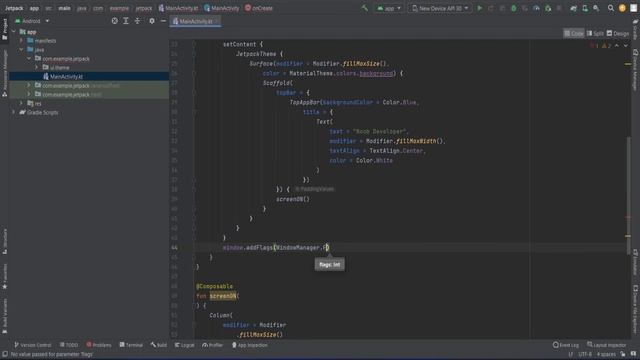Click line 44 window.addFlags code line
This screenshot has width=640, height=360.
point(276,248)
